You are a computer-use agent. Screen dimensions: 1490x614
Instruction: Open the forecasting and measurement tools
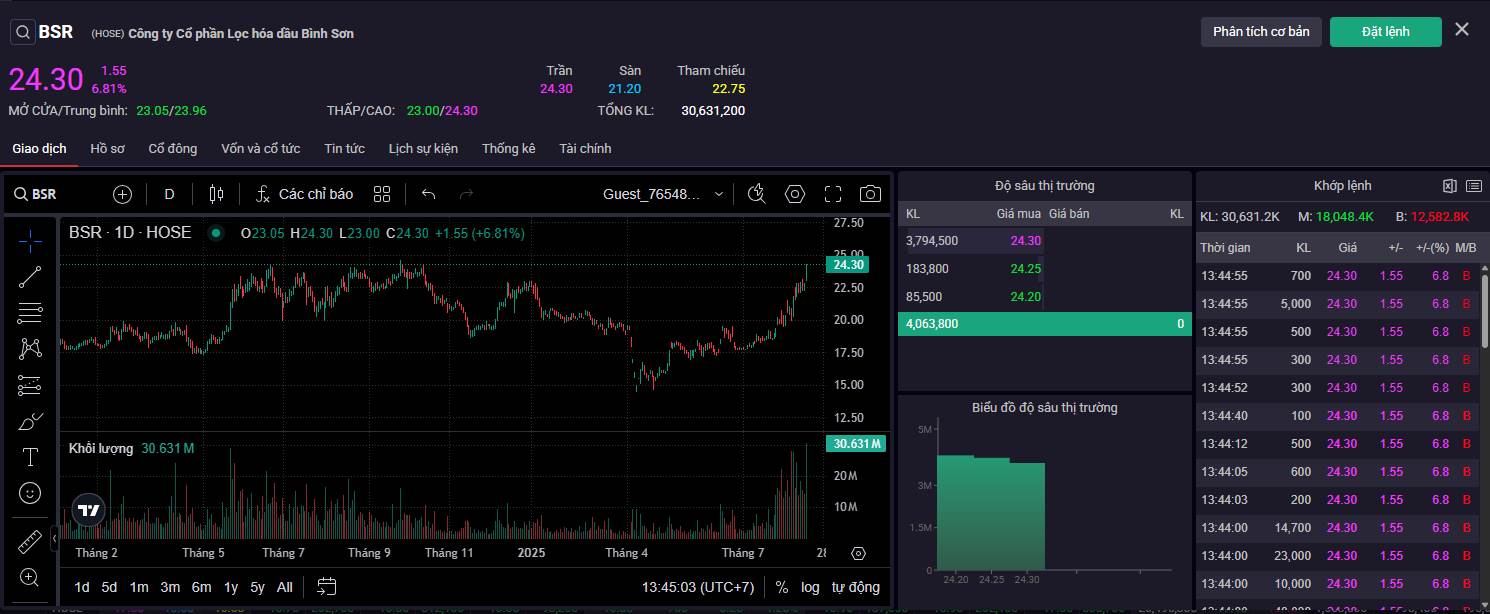(30, 385)
